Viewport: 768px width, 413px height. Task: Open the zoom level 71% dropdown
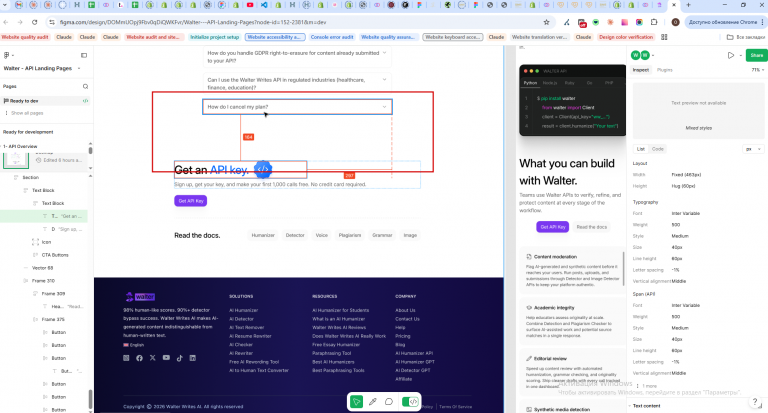(757, 70)
